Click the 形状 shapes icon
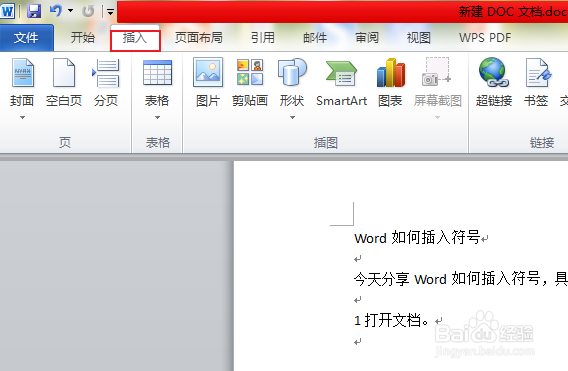Viewport: 568px width, 371px height. [x=292, y=72]
